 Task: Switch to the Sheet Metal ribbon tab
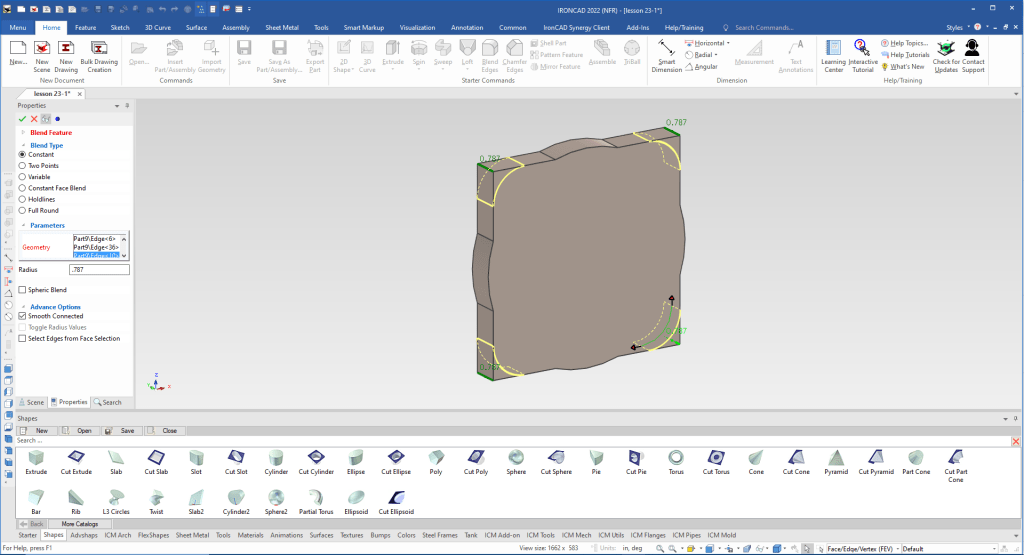(x=283, y=28)
